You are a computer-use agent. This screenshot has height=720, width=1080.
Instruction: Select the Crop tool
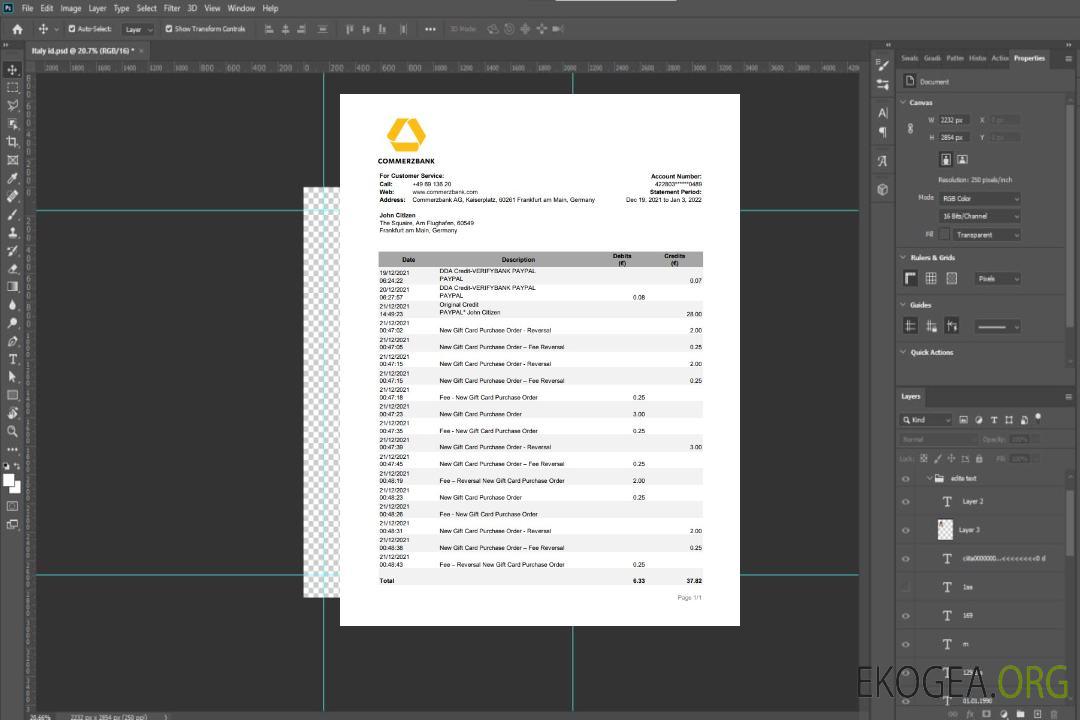(13, 142)
